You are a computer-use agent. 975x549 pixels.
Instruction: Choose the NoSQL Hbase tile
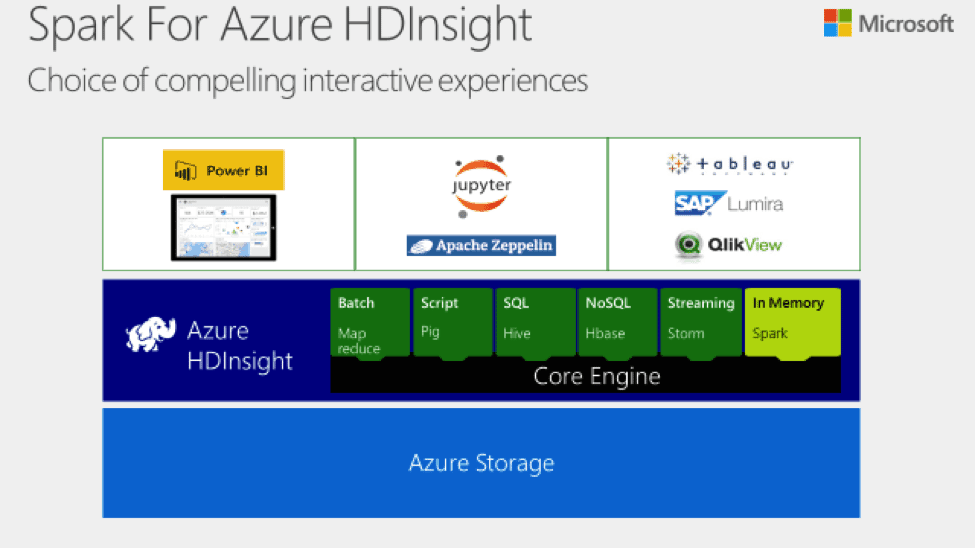(x=617, y=323)
